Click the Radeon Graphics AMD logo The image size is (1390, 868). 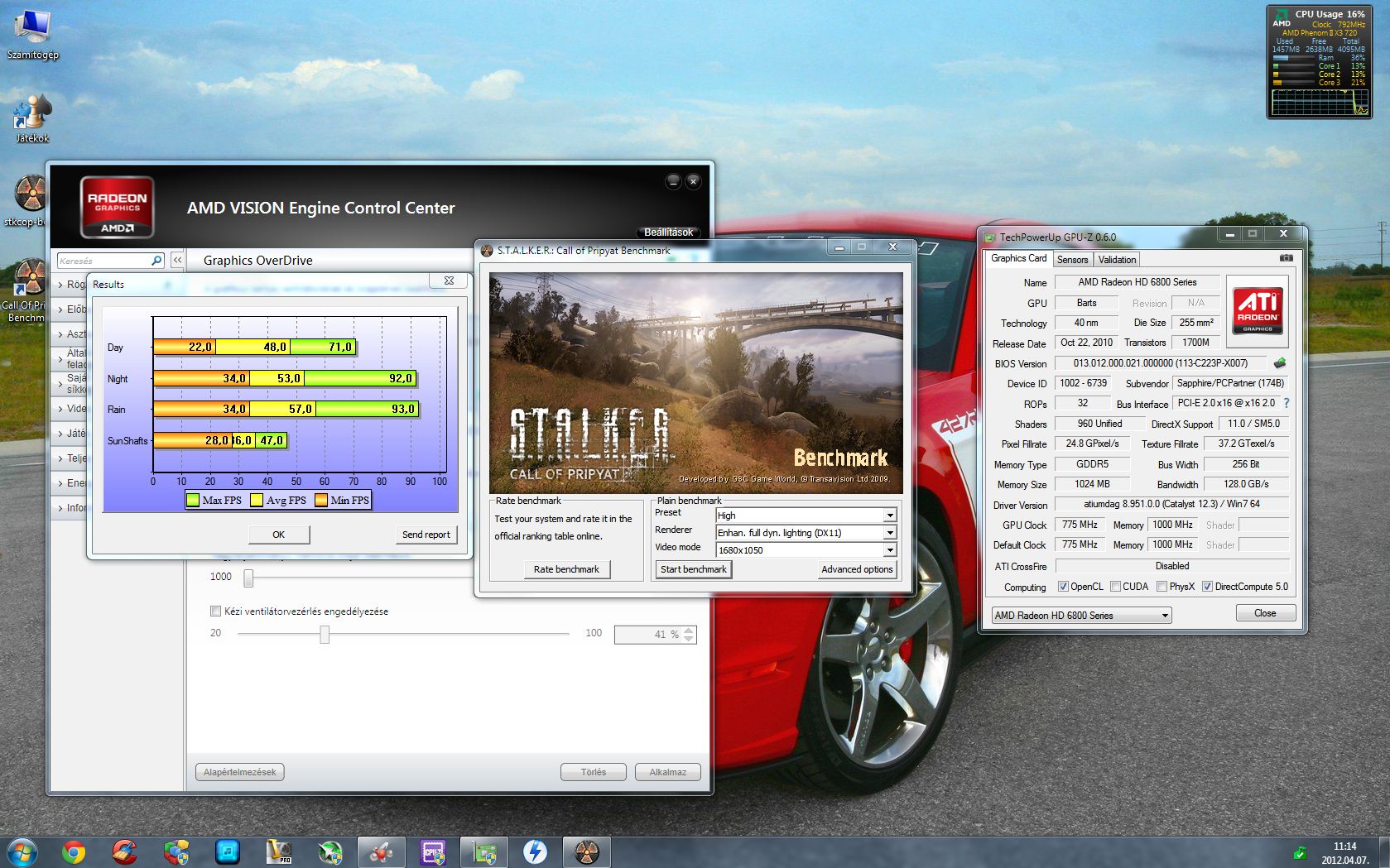click(117, 207)
